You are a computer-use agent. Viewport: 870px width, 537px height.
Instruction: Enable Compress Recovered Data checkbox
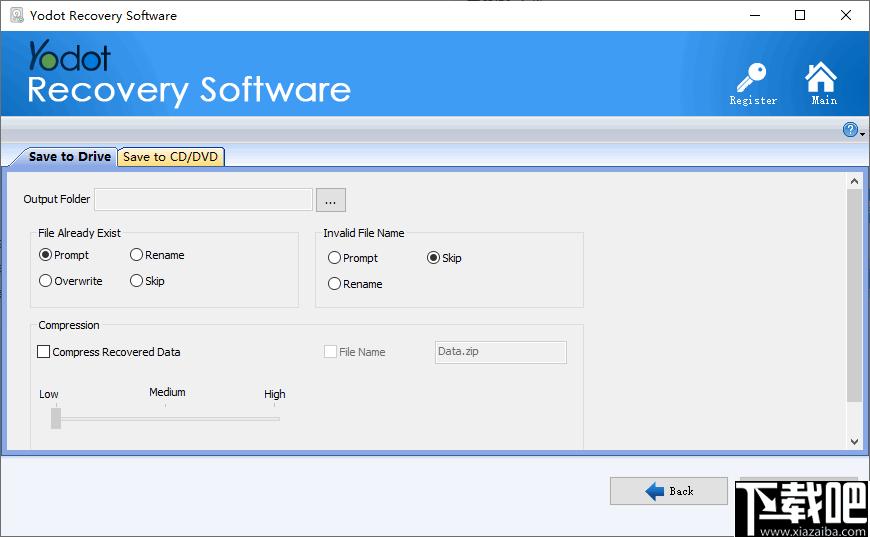[43, 352]
